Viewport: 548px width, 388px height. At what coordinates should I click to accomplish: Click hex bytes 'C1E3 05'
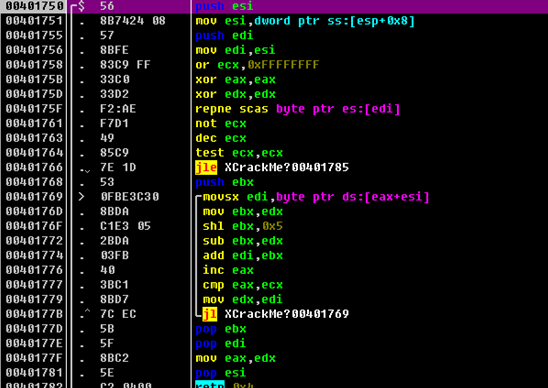[x=125, y=226]
